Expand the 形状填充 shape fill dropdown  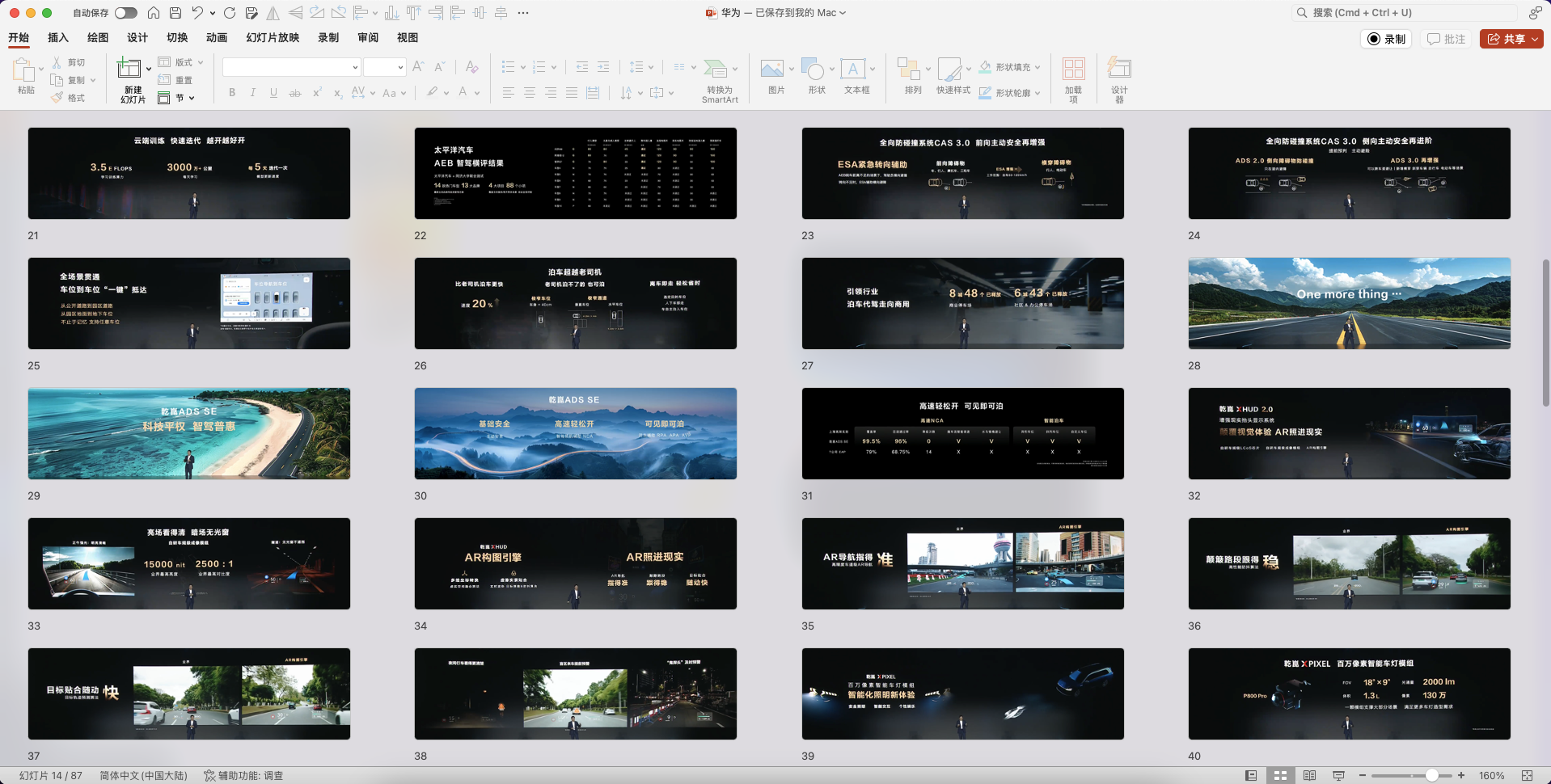click(1038, 67)
